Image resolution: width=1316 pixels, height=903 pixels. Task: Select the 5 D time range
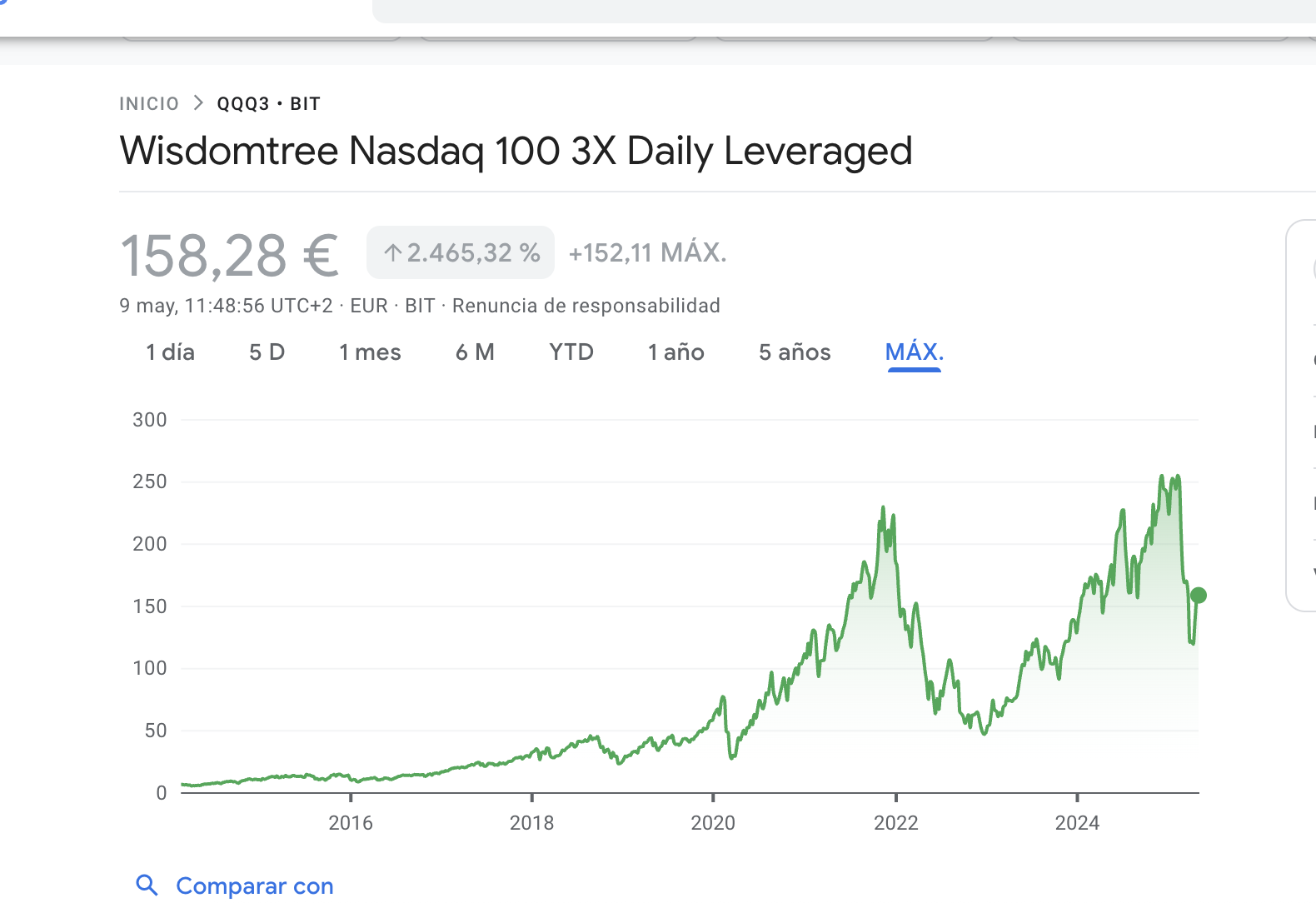tap(267, 352)
